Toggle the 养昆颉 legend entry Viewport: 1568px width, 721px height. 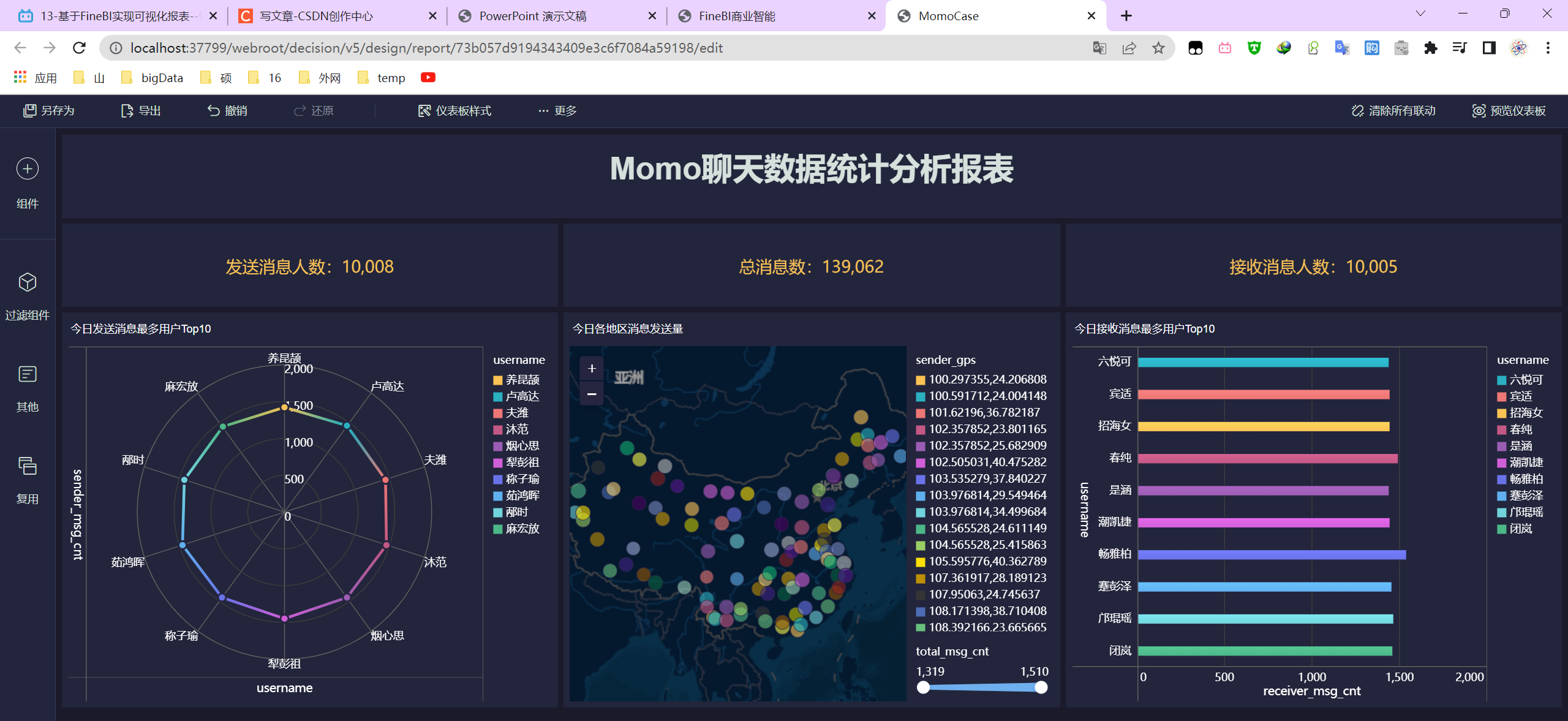(516, 380)
